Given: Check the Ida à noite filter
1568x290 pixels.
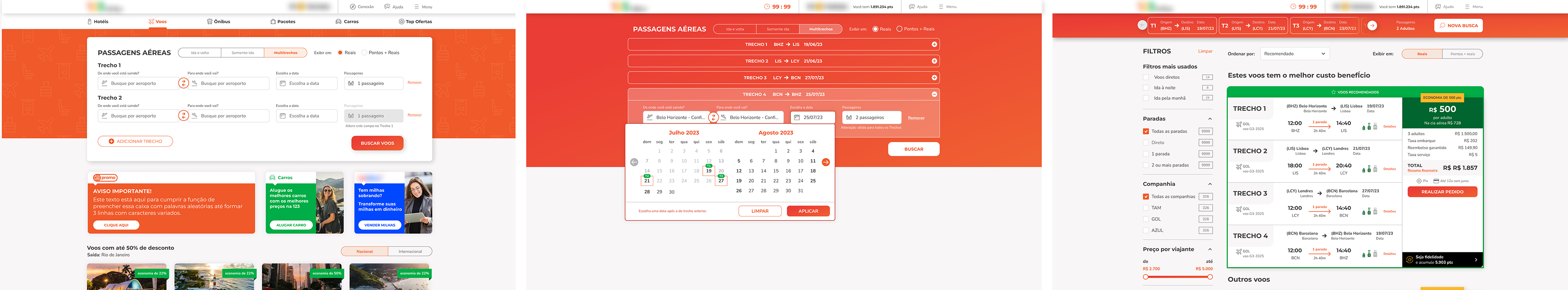Looking at the screenshot, I should (1145, 88).
